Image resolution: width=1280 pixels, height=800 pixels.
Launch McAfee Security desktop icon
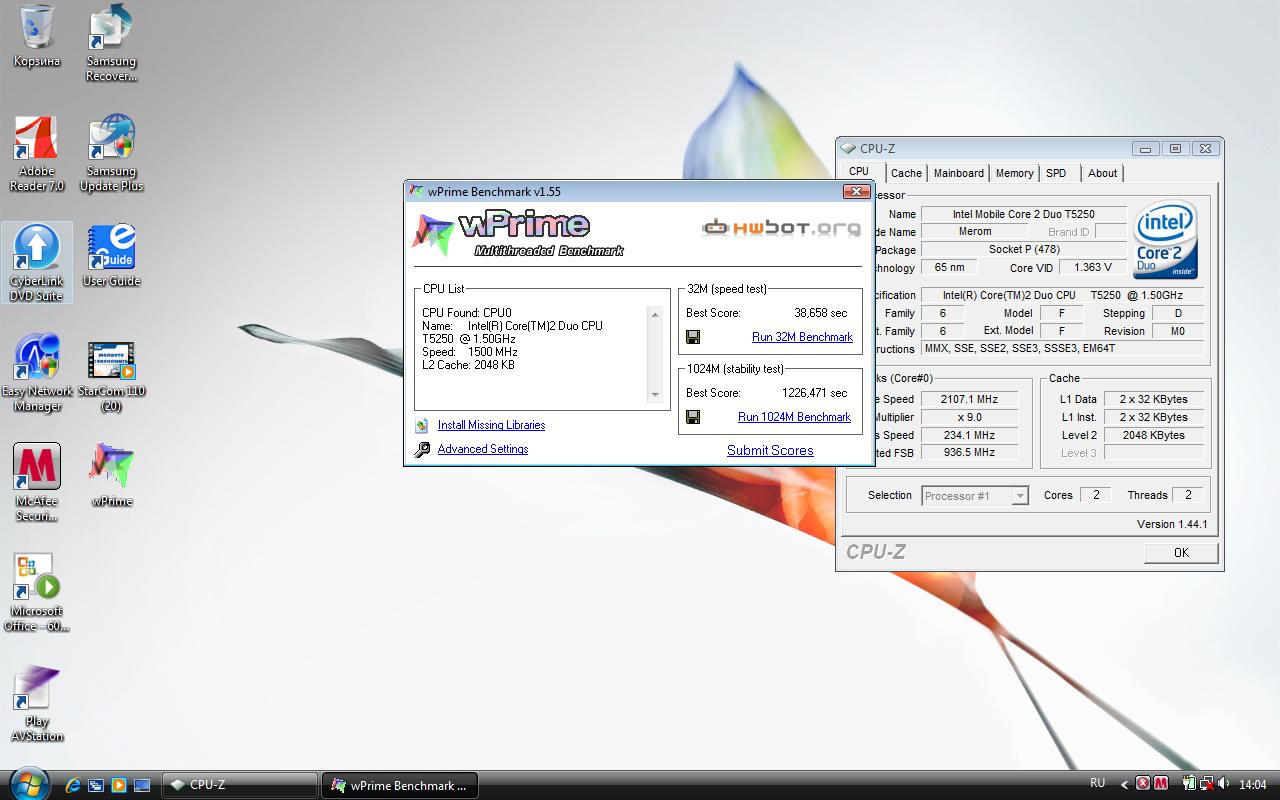[37, 483]
